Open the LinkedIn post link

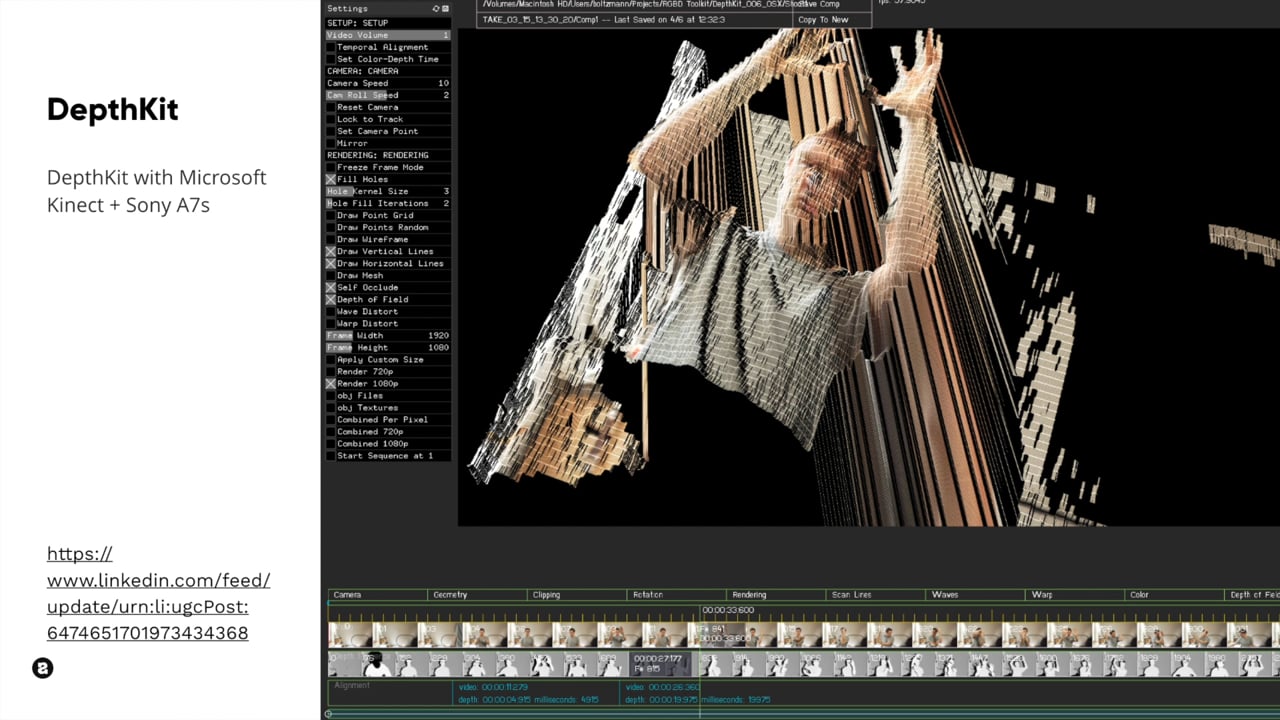tap(158, 593)
